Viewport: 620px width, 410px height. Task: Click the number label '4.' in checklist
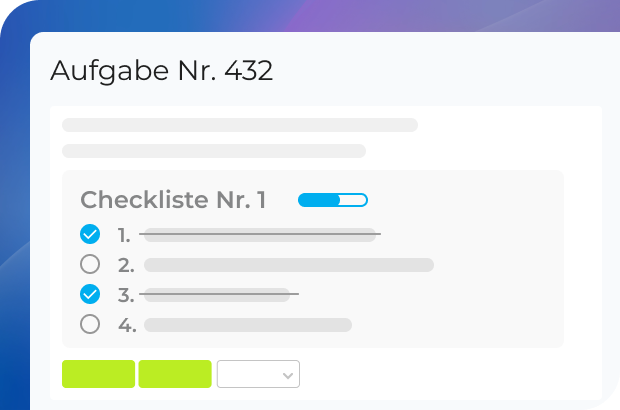pyautogui.click(x=126, y=325)
